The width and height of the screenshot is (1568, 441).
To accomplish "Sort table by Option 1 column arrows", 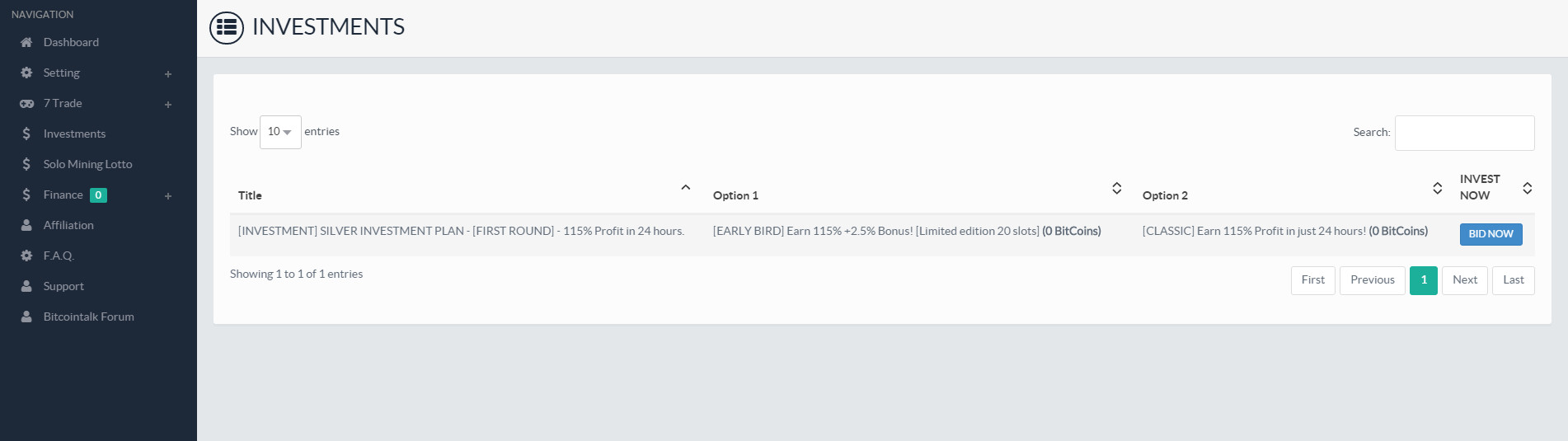I will click(1116, 188).
